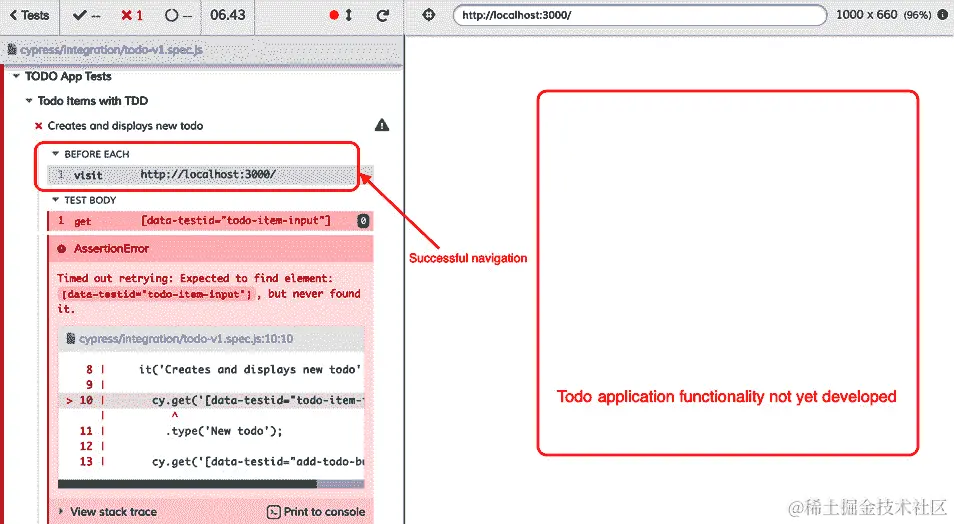Click code line 10 with cy.get
The height and width of the screenshot is (524, 954).
(x=211, y=400)
